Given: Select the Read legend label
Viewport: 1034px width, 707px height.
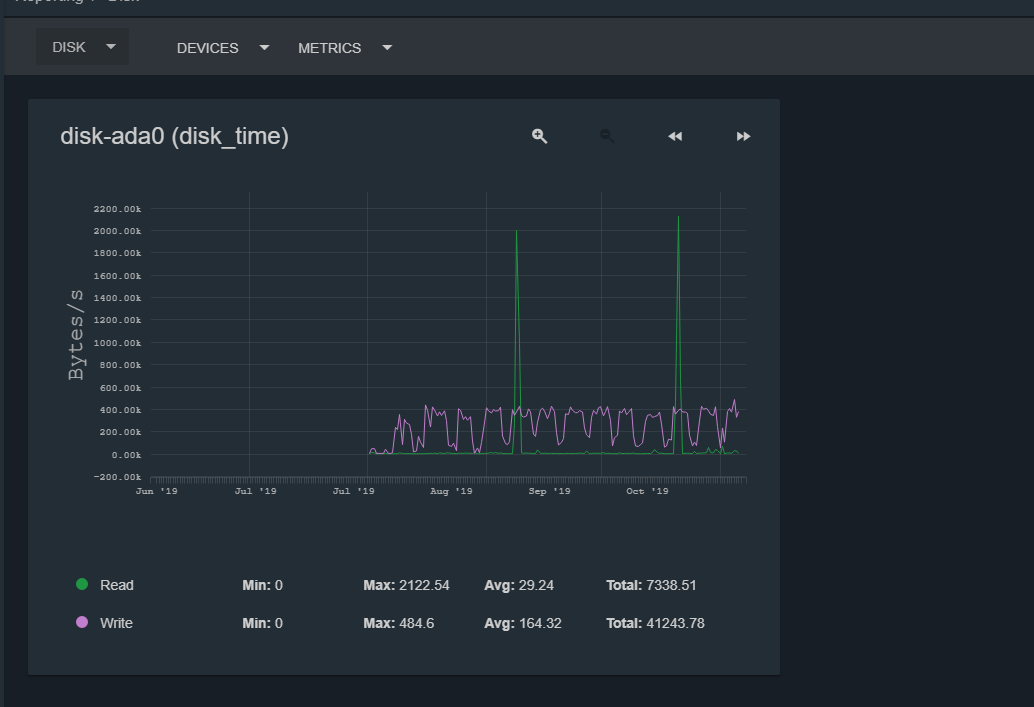Looking at the screenshot, I should tap(117, 585).
